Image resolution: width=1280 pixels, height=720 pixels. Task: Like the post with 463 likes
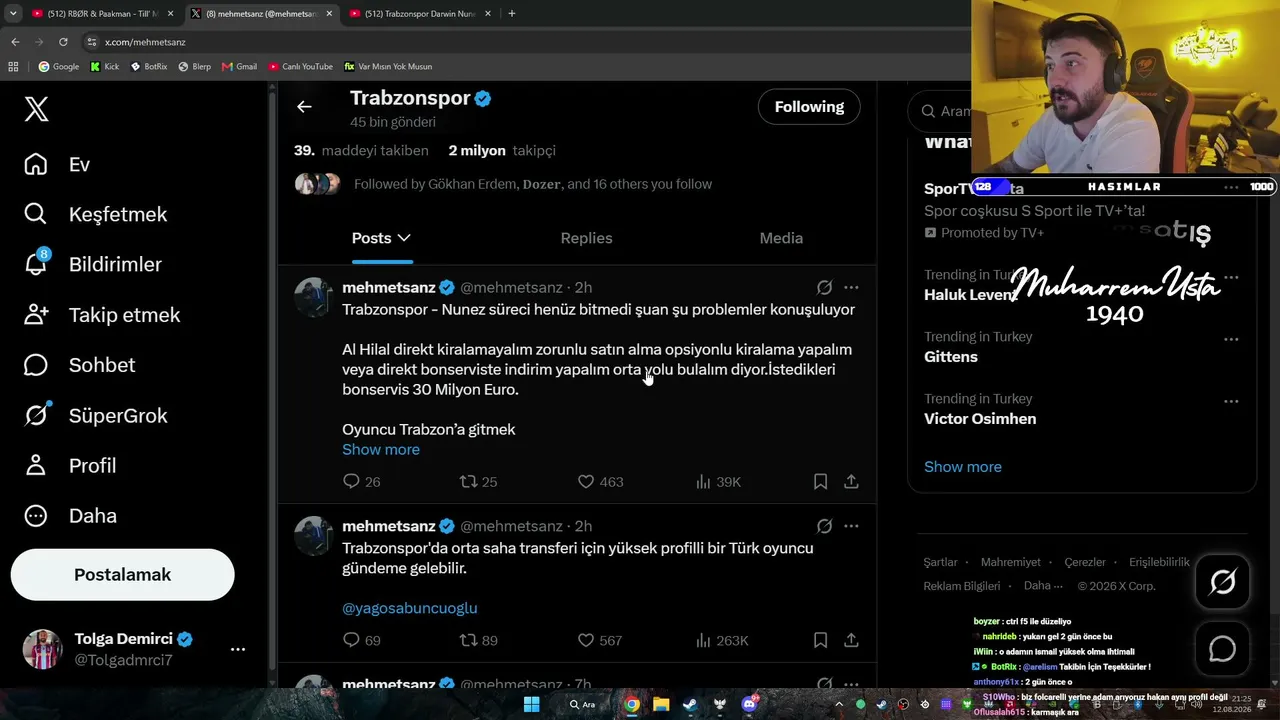click(600, 482)
